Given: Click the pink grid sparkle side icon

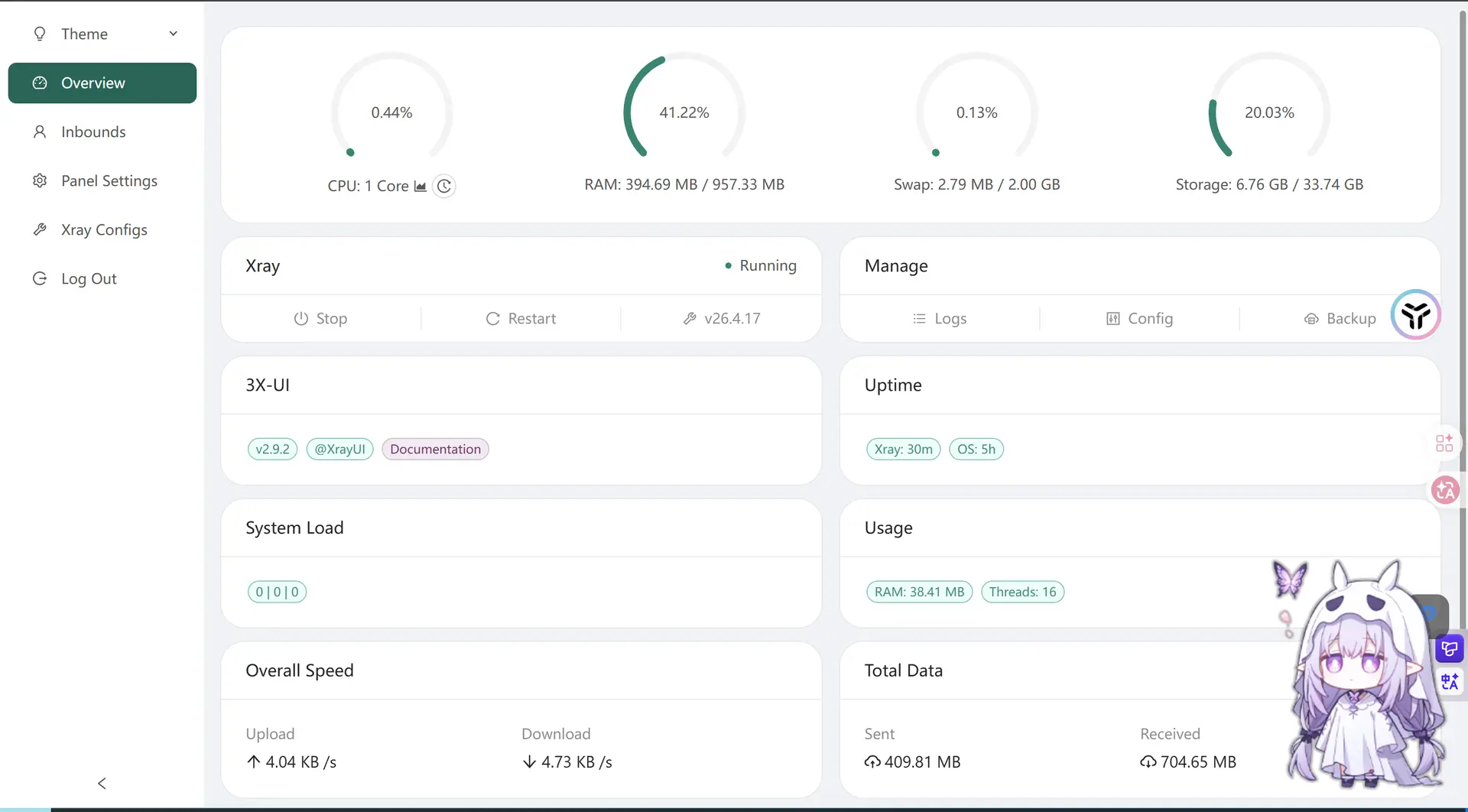Looking at the screenshot, I should 1444,443.
